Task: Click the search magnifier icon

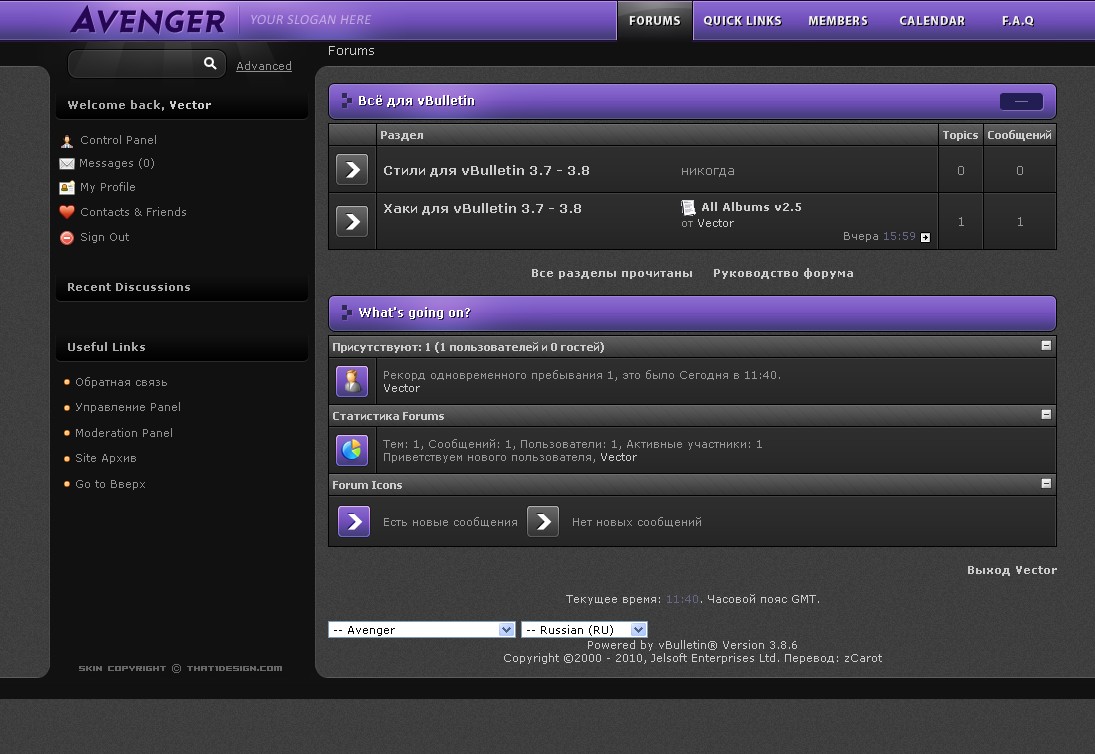Action: pos(210,64)
